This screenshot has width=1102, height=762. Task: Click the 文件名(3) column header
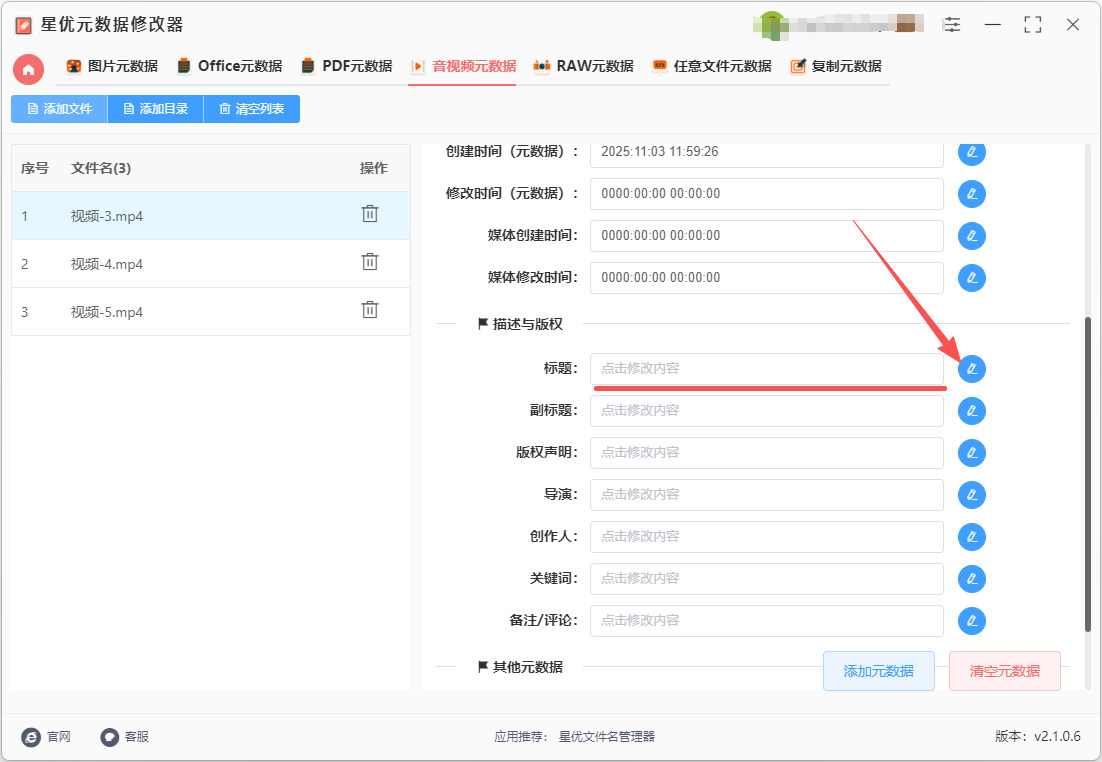pyautogui.click(x=101, y=168)
